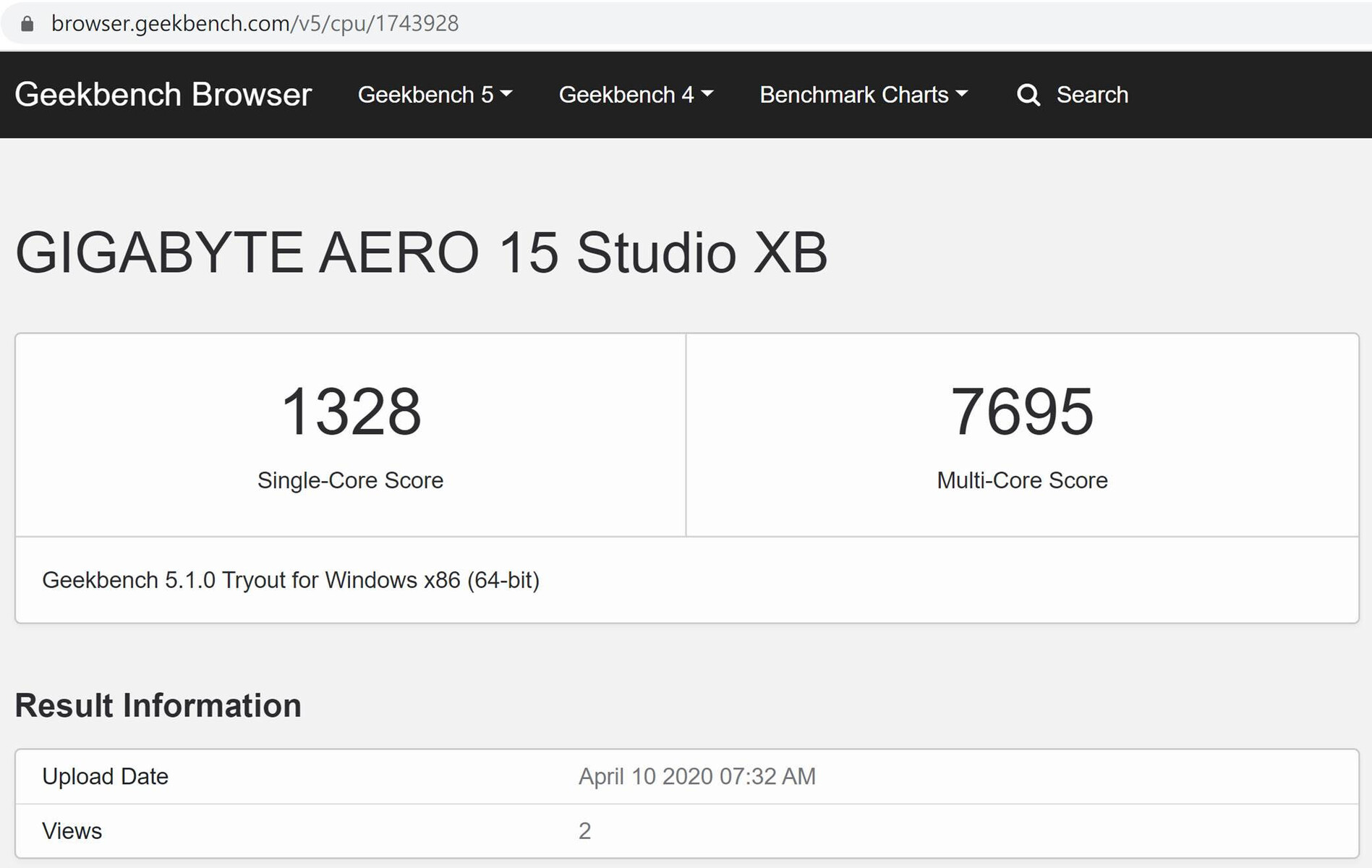Image resolution: width=1372 pixels, height=868 pixels.
Task: Click the GIGABYTE AERO 15 Studio XB heading
Action: (x=421, y=252)
